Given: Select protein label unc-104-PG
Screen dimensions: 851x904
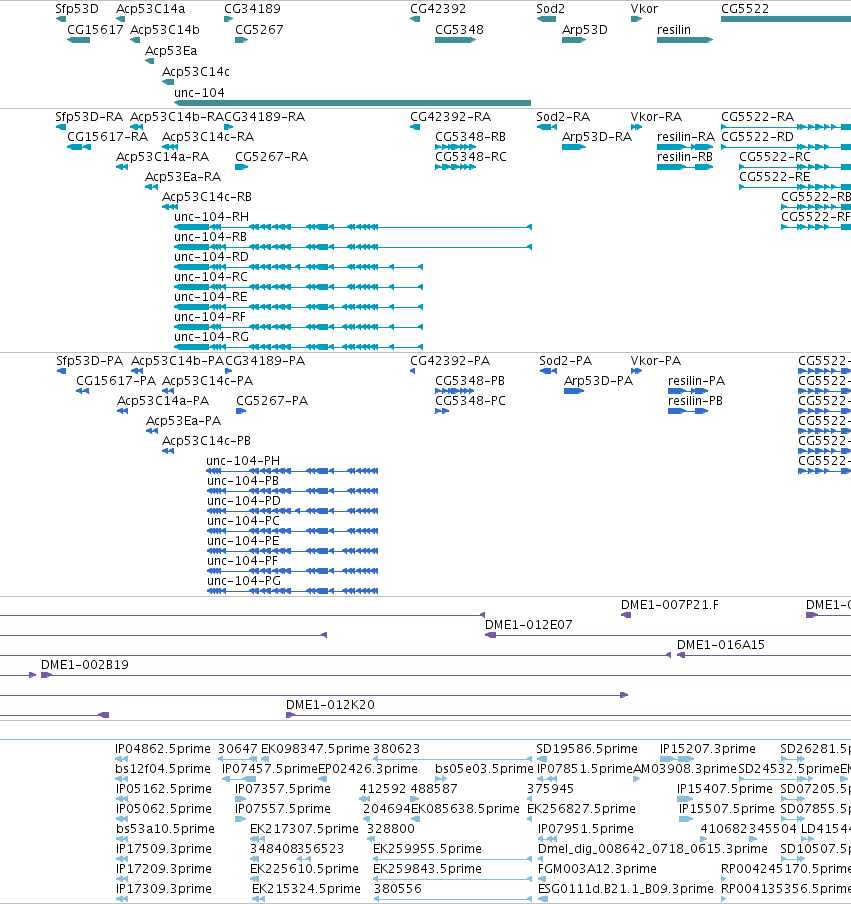Looking at the screenshot, I should (x=244, y=581).
